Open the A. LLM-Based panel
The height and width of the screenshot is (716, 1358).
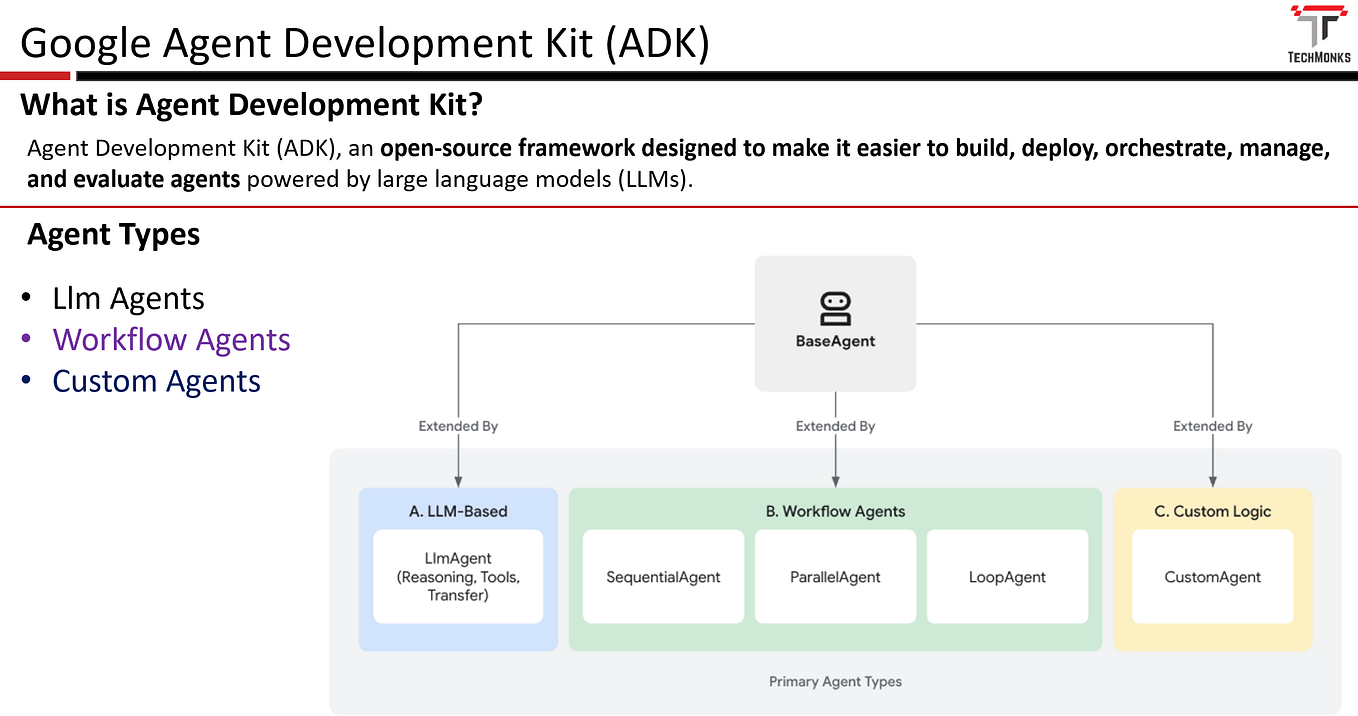[458, 511]
